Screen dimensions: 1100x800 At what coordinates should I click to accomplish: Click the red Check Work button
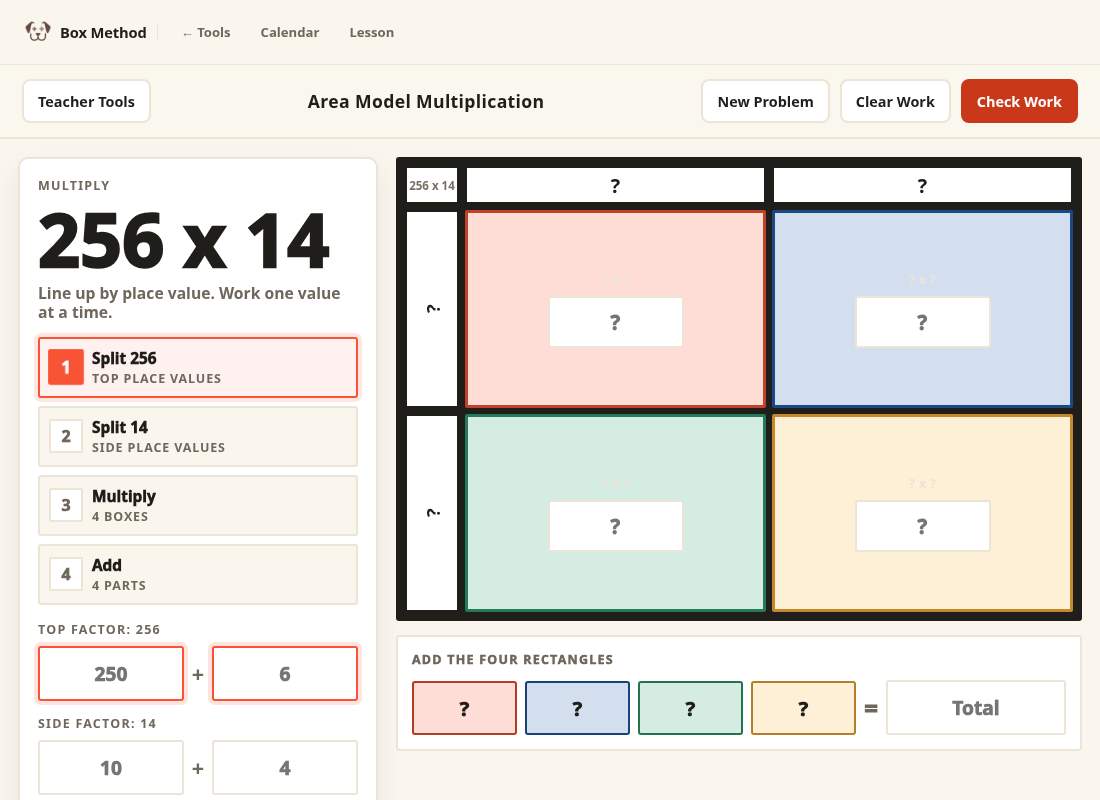tap(1019, 102)
